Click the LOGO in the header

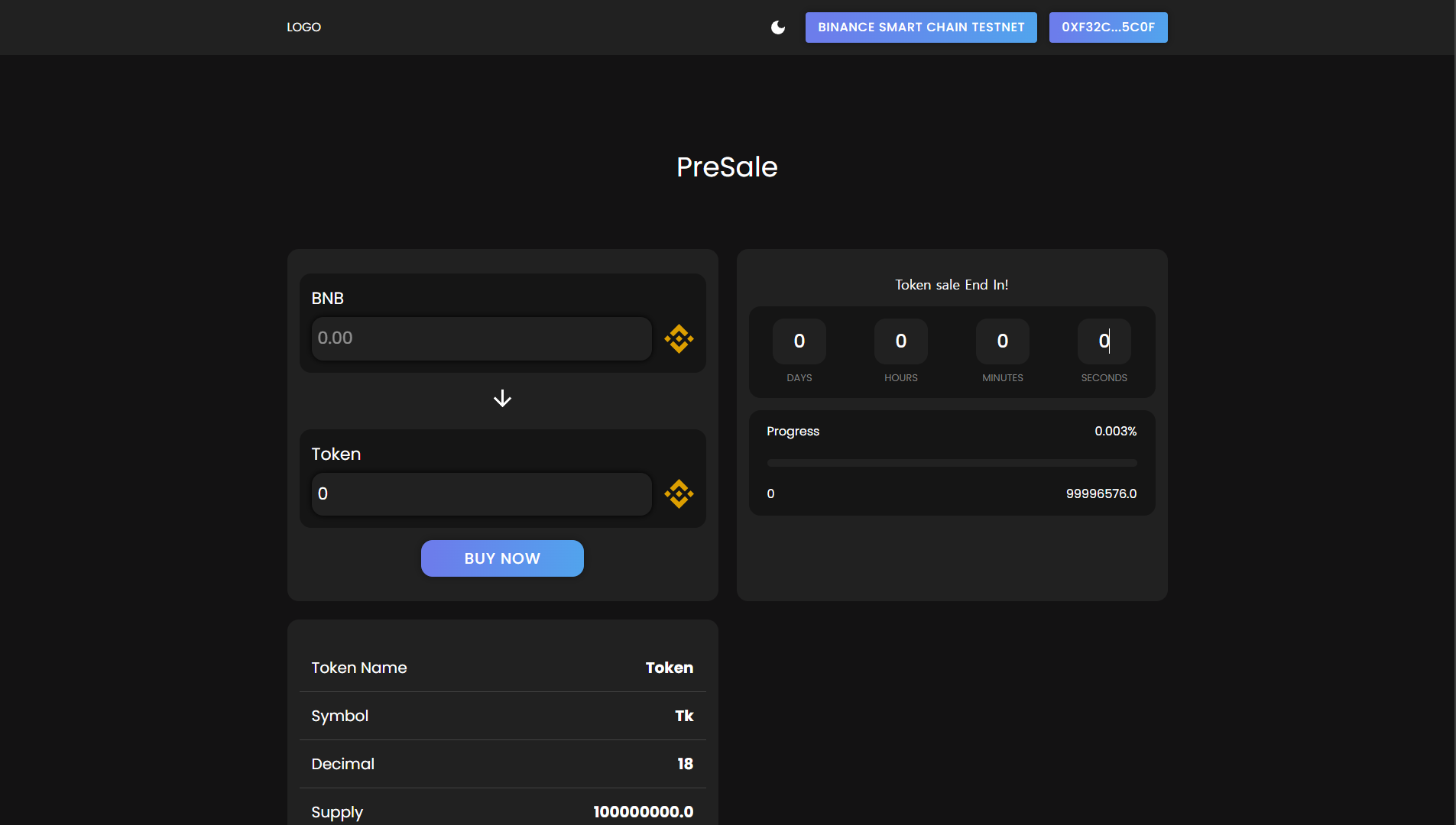click(x=303, y=27)
